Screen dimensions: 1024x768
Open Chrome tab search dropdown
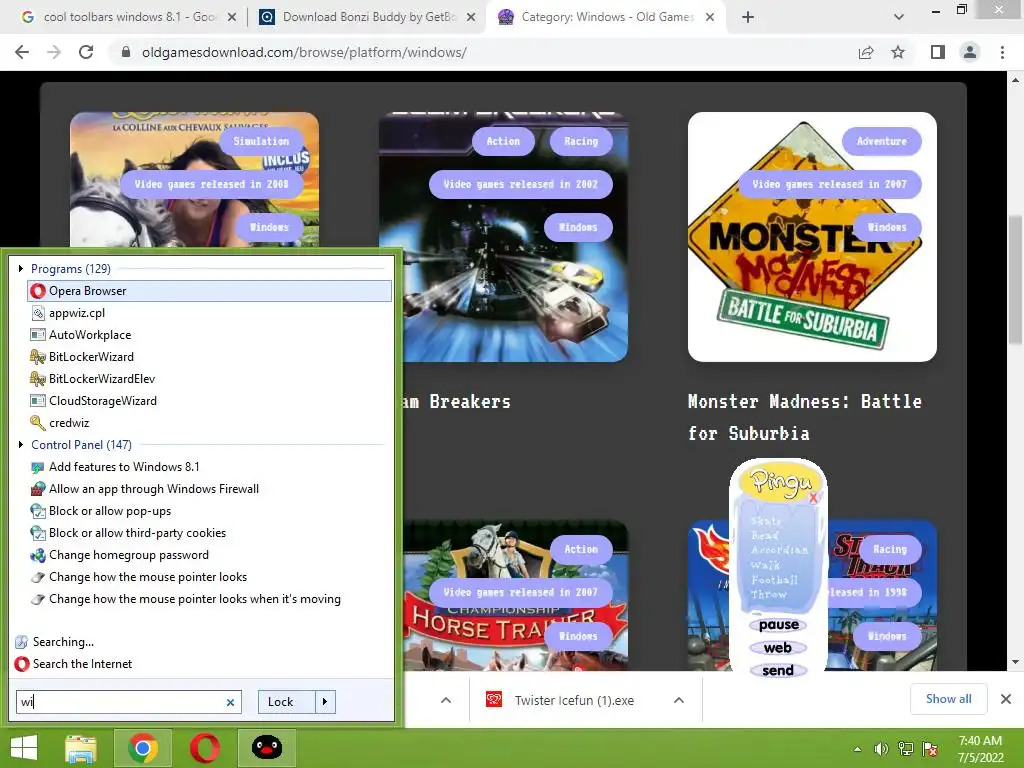click(899, 17)
